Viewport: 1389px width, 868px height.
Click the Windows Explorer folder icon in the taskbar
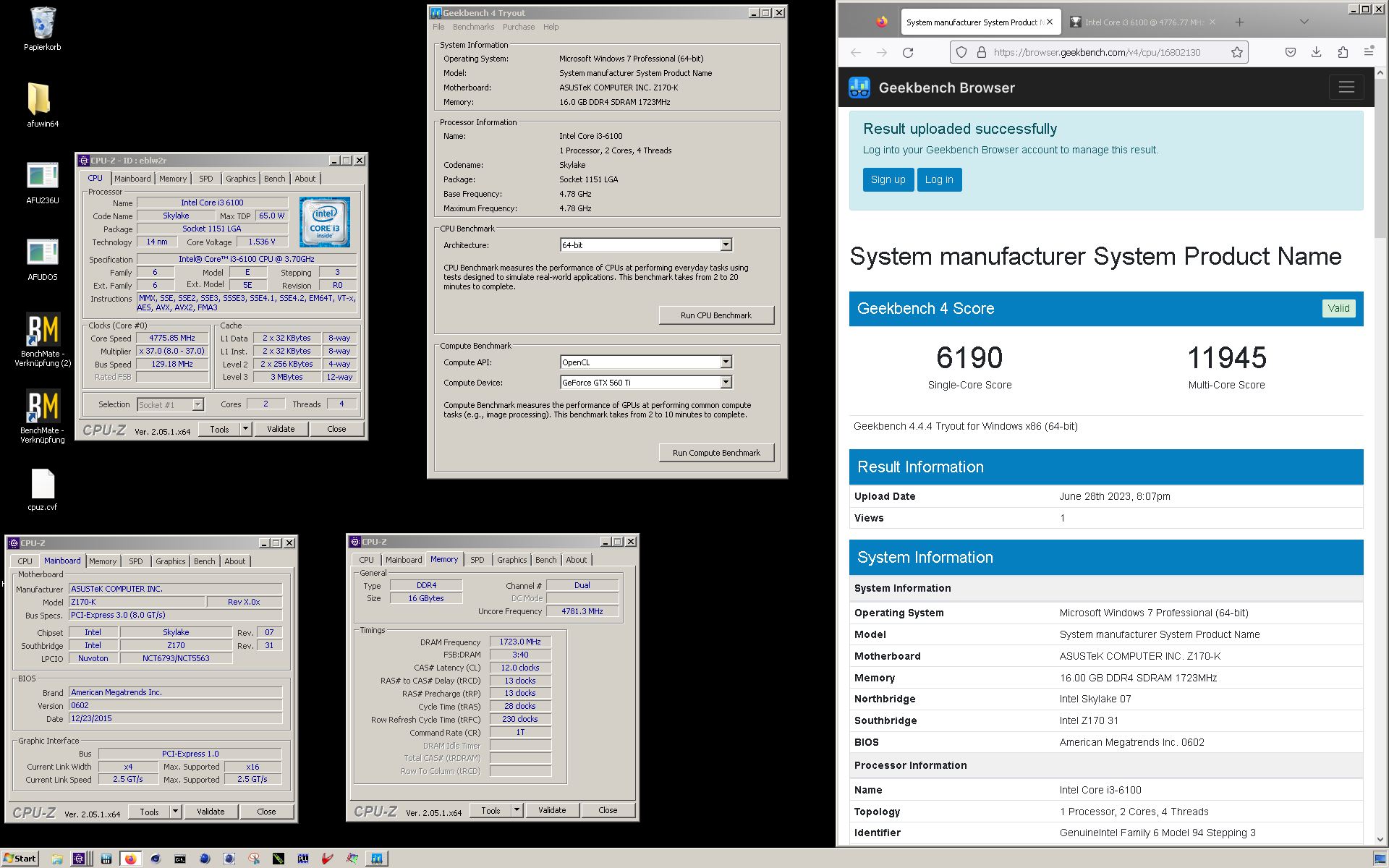tap(56, 859)
